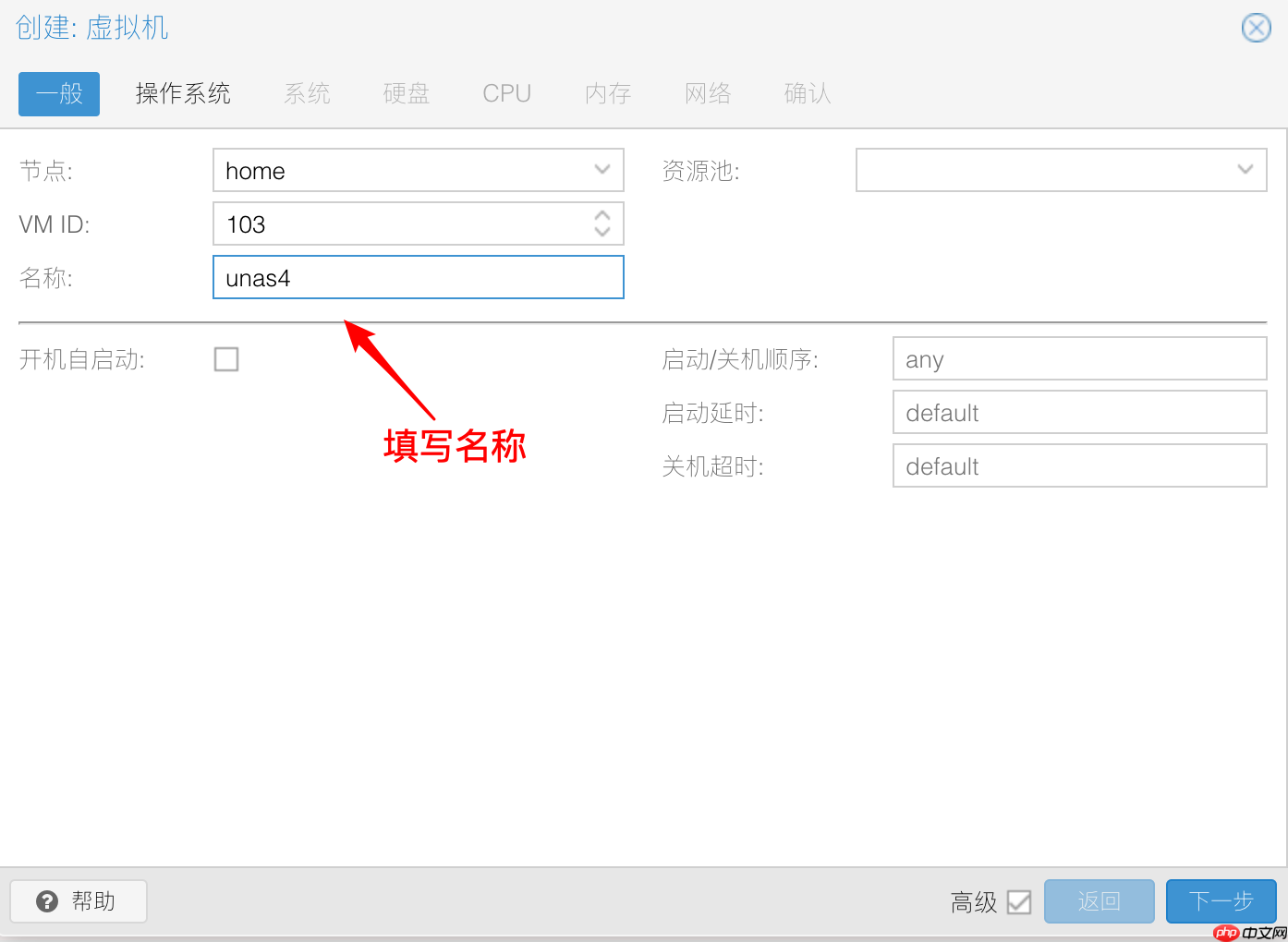Select the 一般 tab
Screen dimensions: 1288x942
coord(58,93)
